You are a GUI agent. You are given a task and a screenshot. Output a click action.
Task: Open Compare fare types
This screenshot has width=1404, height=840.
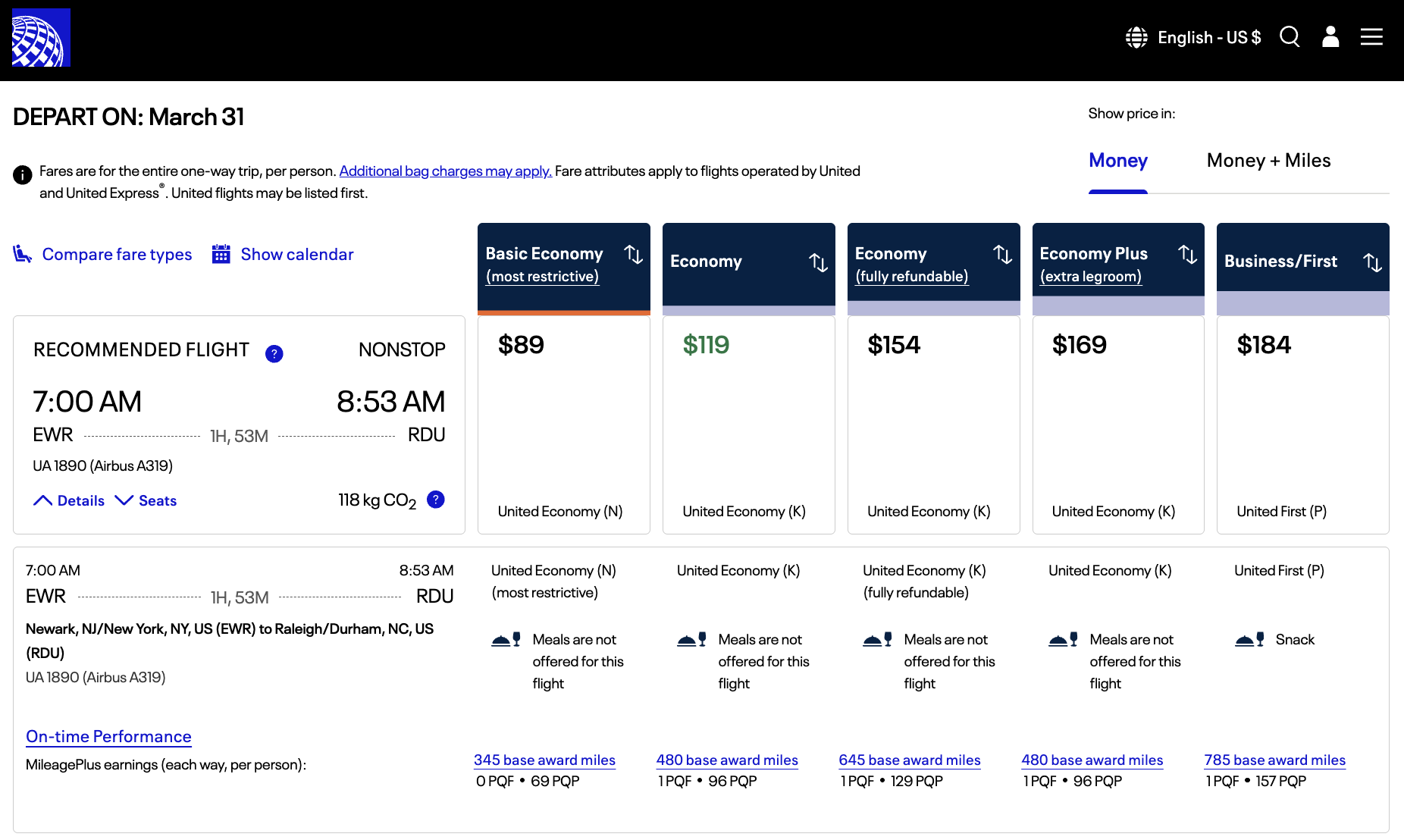(x=117, y=255)
